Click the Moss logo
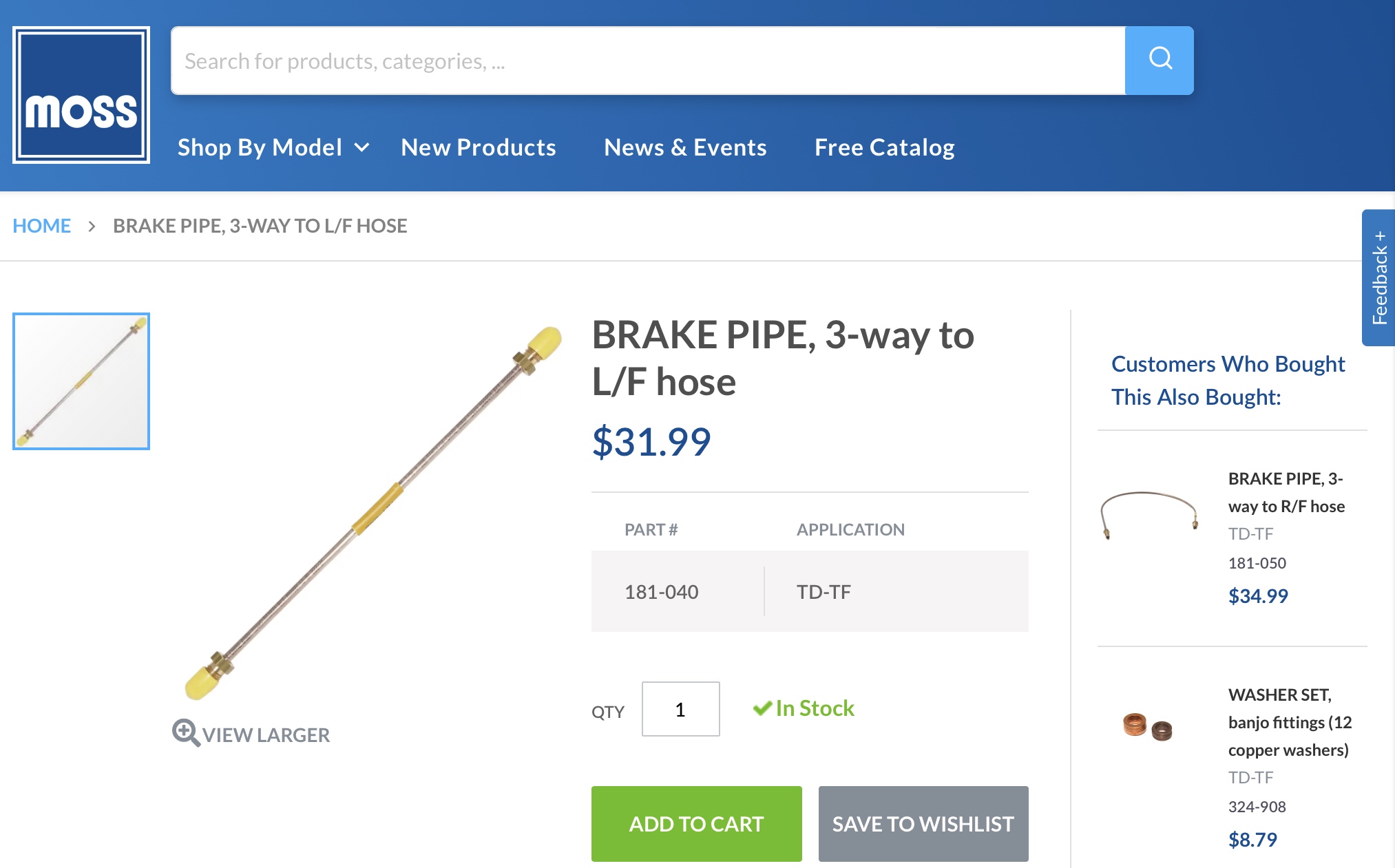Image resolution: width=1395 pixels, height=868 pixels. (x=81, y=95)
